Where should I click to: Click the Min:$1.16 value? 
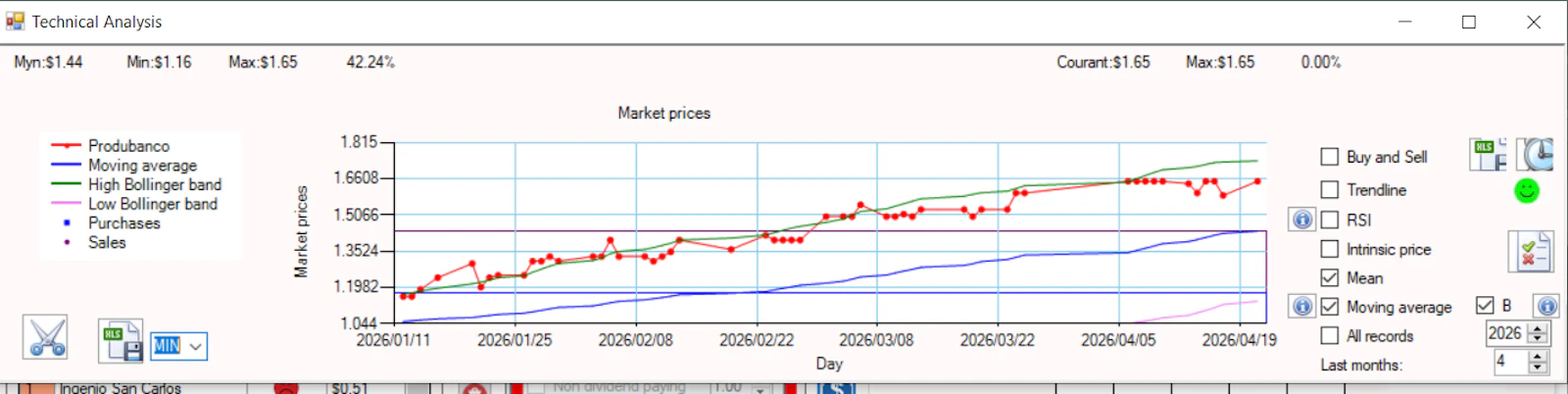click(159, 62)
